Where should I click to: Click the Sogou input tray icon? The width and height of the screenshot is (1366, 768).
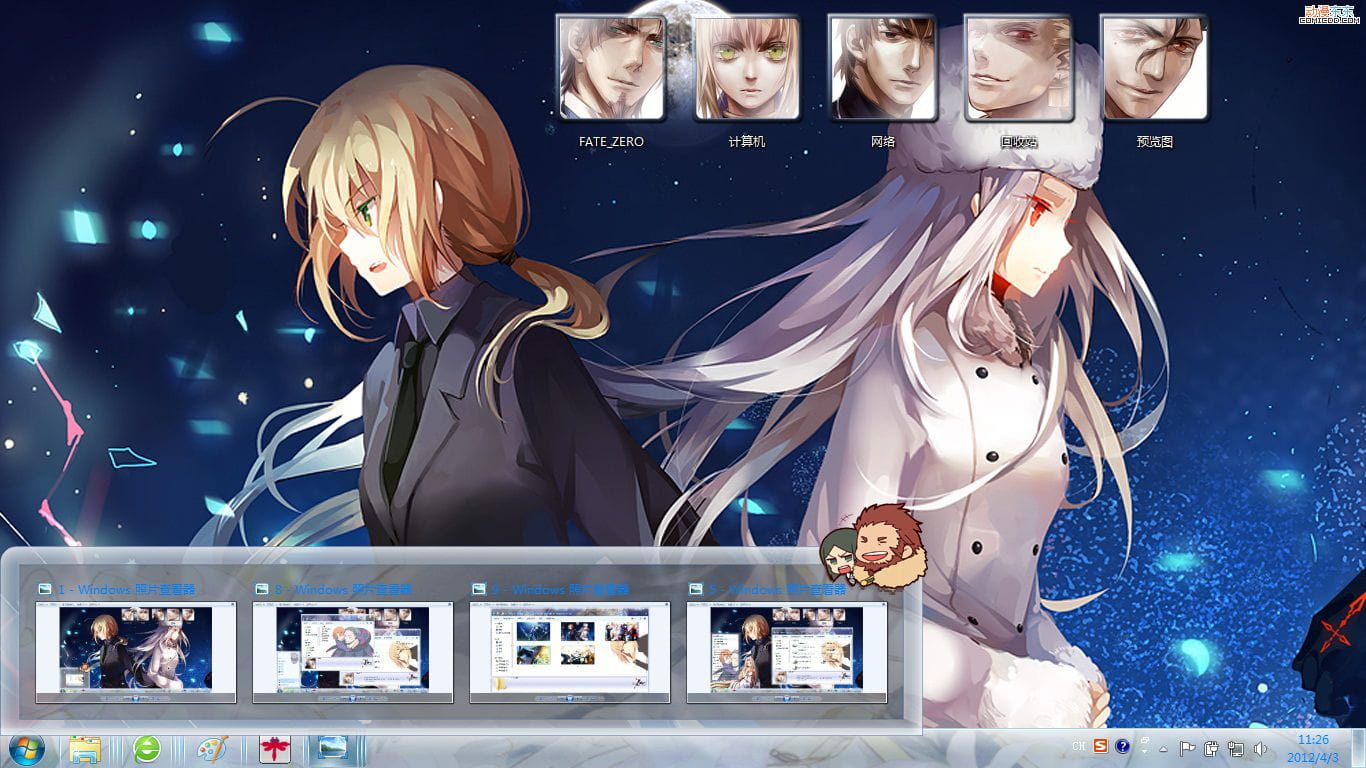click(x=1100, y=746)
